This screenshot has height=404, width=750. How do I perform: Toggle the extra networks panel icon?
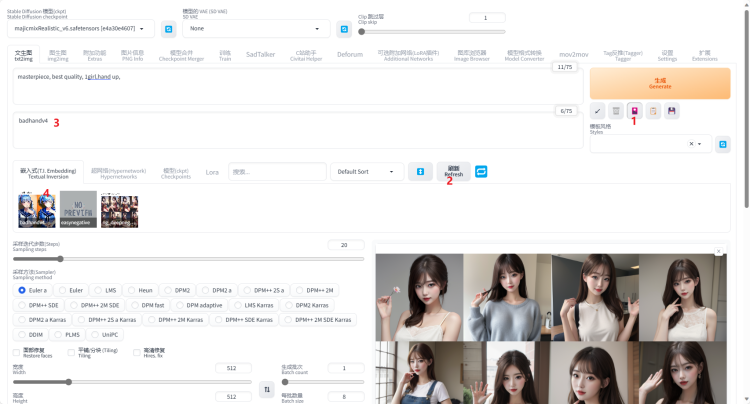coord(634,111)
